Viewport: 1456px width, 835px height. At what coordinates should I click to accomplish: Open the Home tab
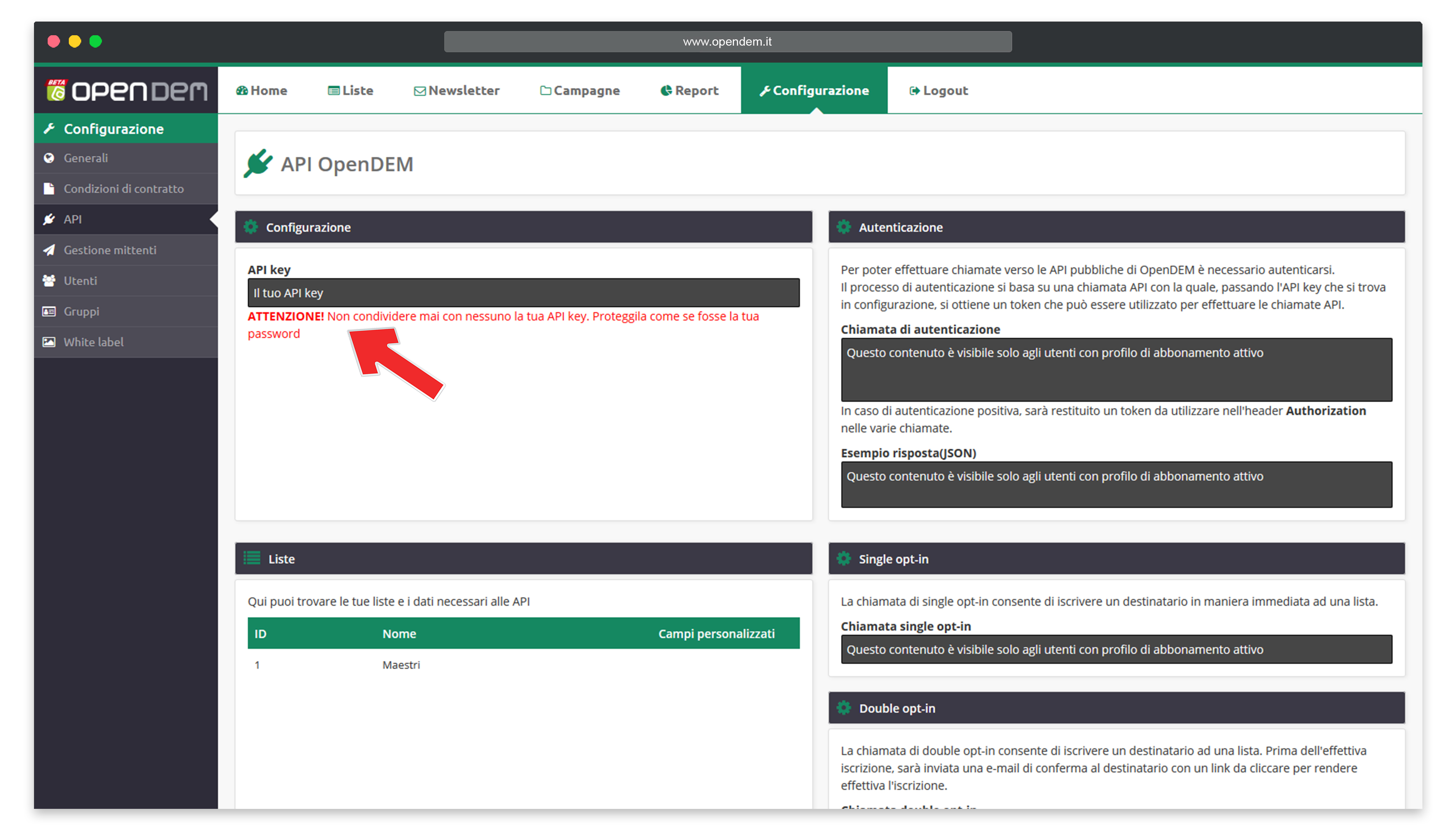pyautogui.click(x=262, y=91)
